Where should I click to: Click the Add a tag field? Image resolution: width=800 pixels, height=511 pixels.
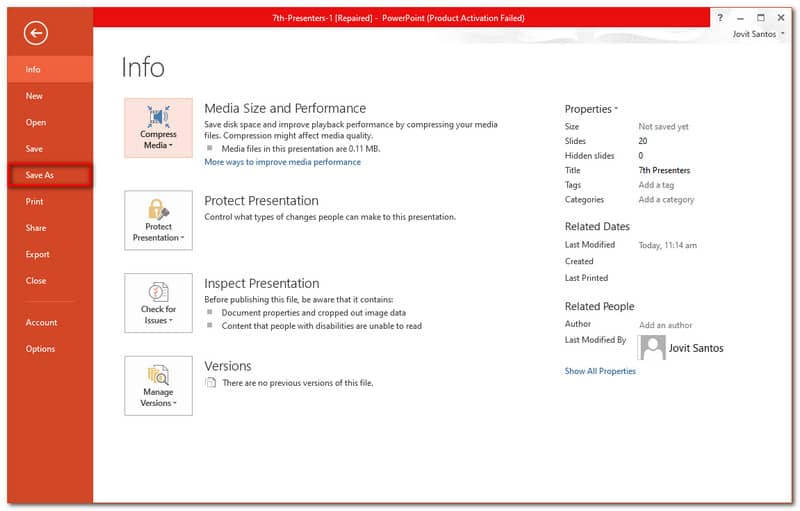tap(656, 185)
